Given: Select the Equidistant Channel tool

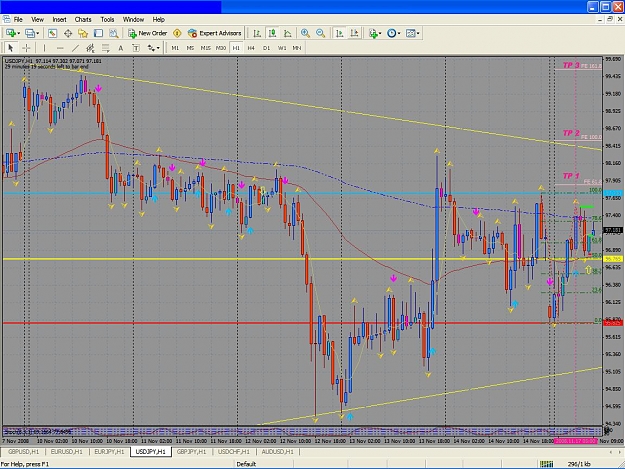Looking at the screenshot, I should [90, 48].
